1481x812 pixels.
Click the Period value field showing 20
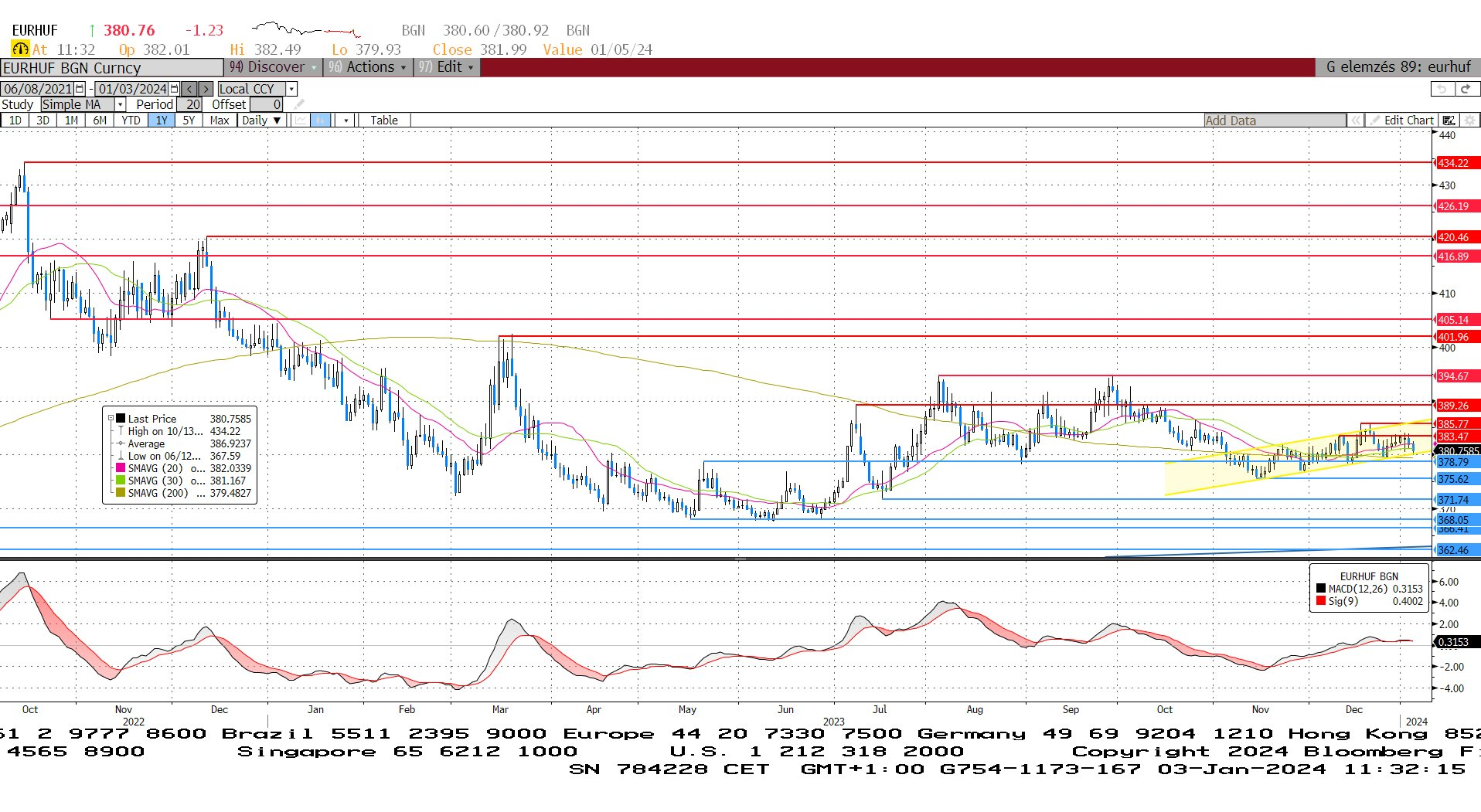point(190,104)
